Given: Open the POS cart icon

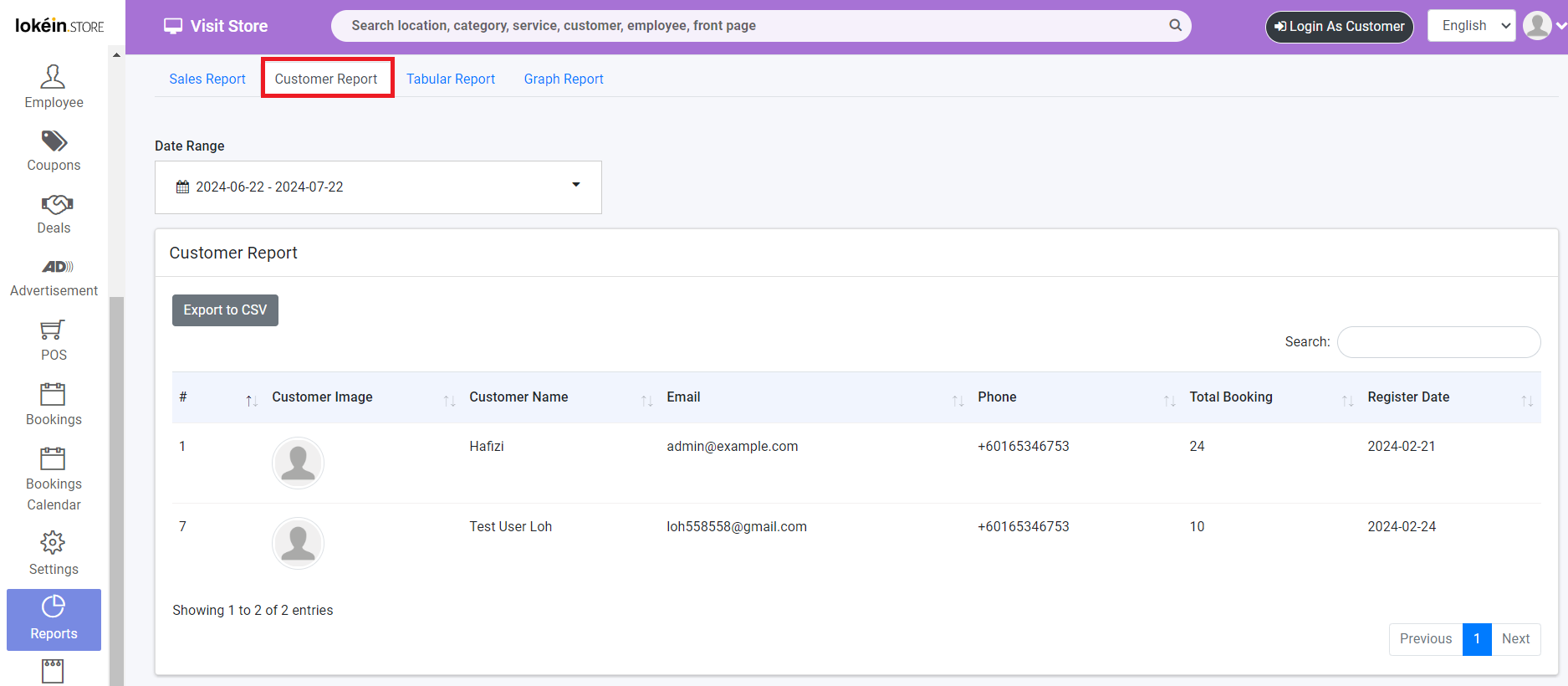Looking at the screenshot, I should (52, 330).
